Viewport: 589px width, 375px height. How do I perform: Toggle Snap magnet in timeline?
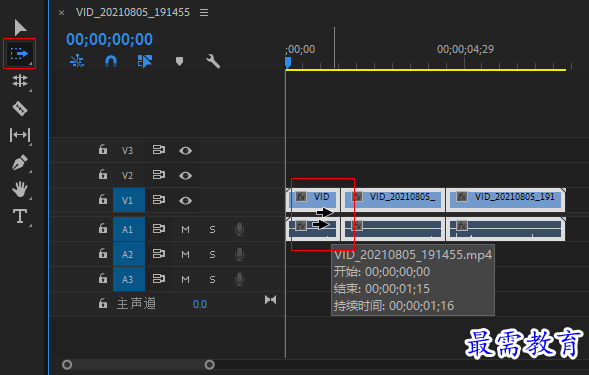pyautogui.click(x=111, y=61)
